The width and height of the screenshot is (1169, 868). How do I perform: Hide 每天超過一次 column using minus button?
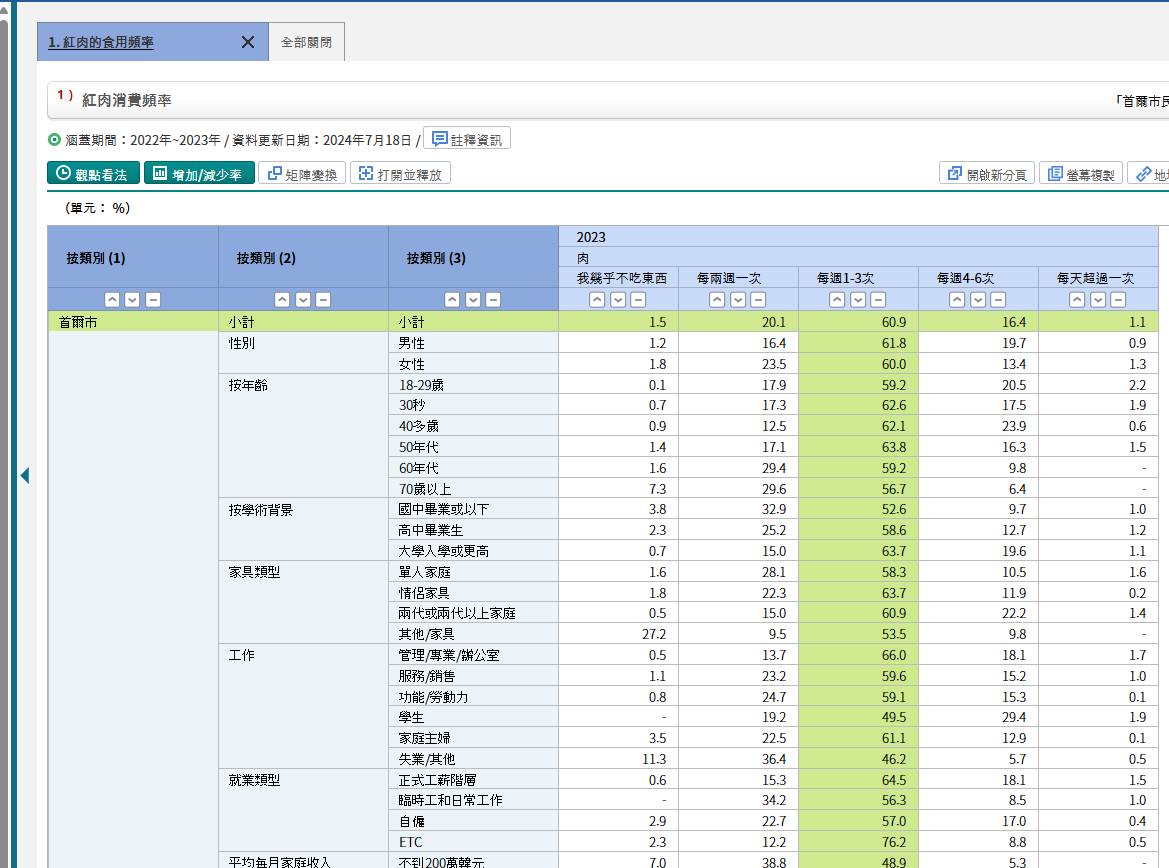[1118, 300]
